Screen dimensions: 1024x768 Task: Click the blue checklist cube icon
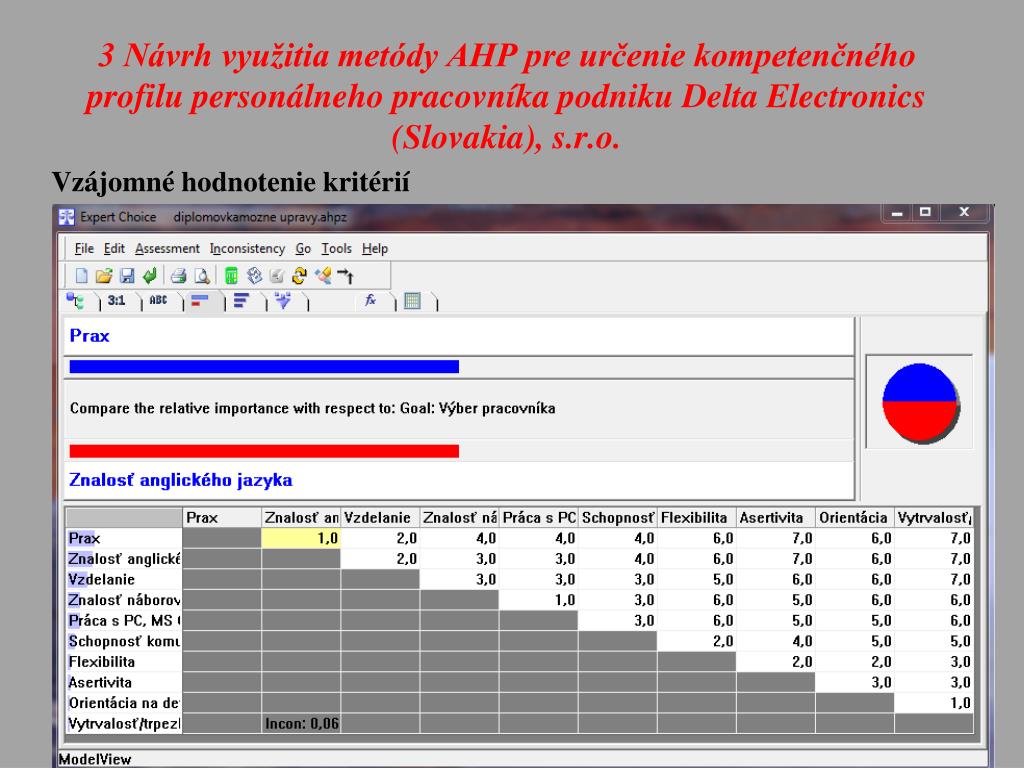(x=254, y=276)
